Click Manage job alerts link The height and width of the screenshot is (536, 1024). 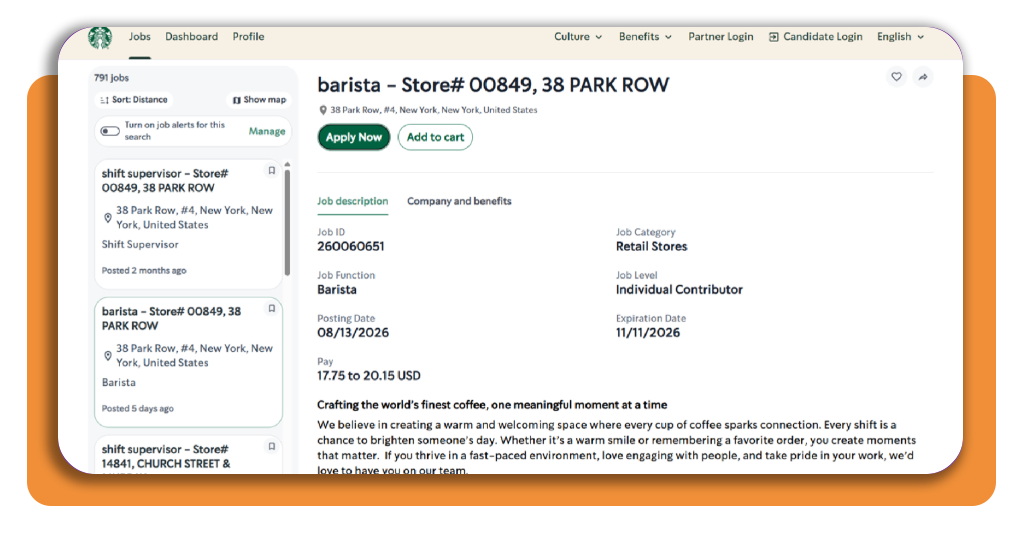click(267, 131)
